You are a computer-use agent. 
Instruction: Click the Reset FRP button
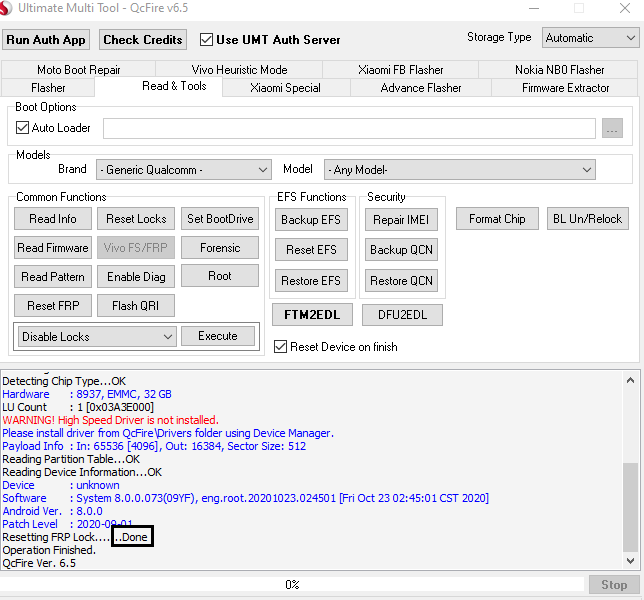coord(53,306)
